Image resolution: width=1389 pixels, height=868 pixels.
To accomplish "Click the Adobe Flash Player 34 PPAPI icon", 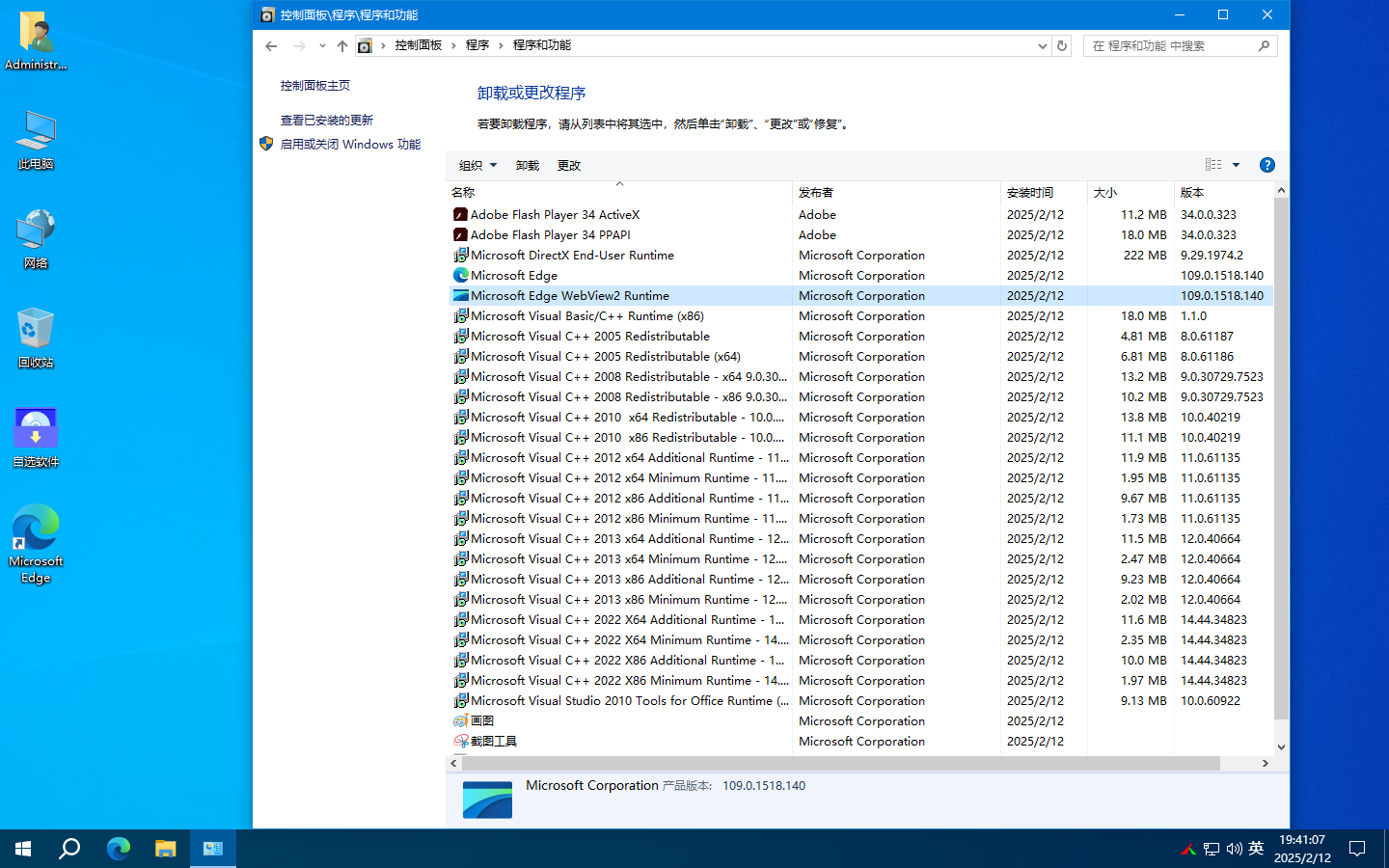I will 461,235.
